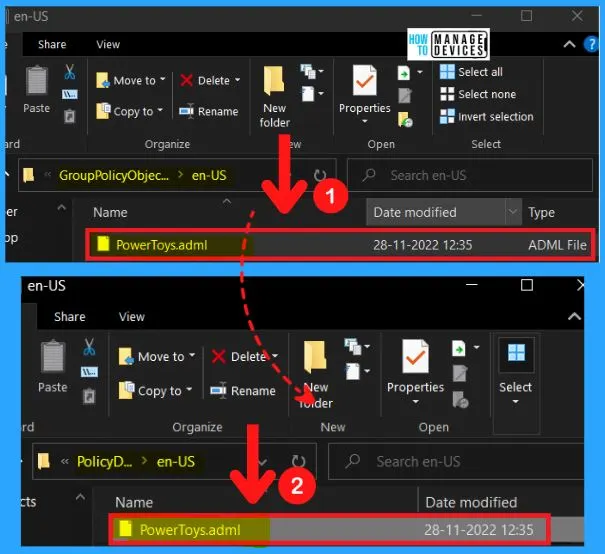
Task: Click Cut scissors icon in top window
Action: [70, 72]
